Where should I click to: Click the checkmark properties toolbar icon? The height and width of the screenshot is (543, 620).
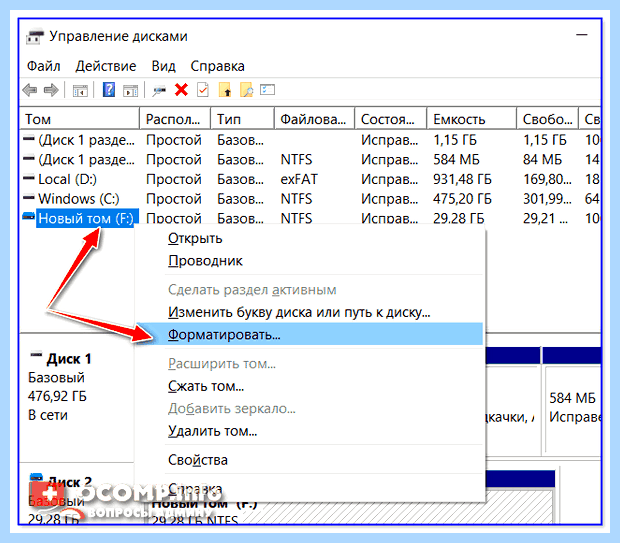(203, 90)
